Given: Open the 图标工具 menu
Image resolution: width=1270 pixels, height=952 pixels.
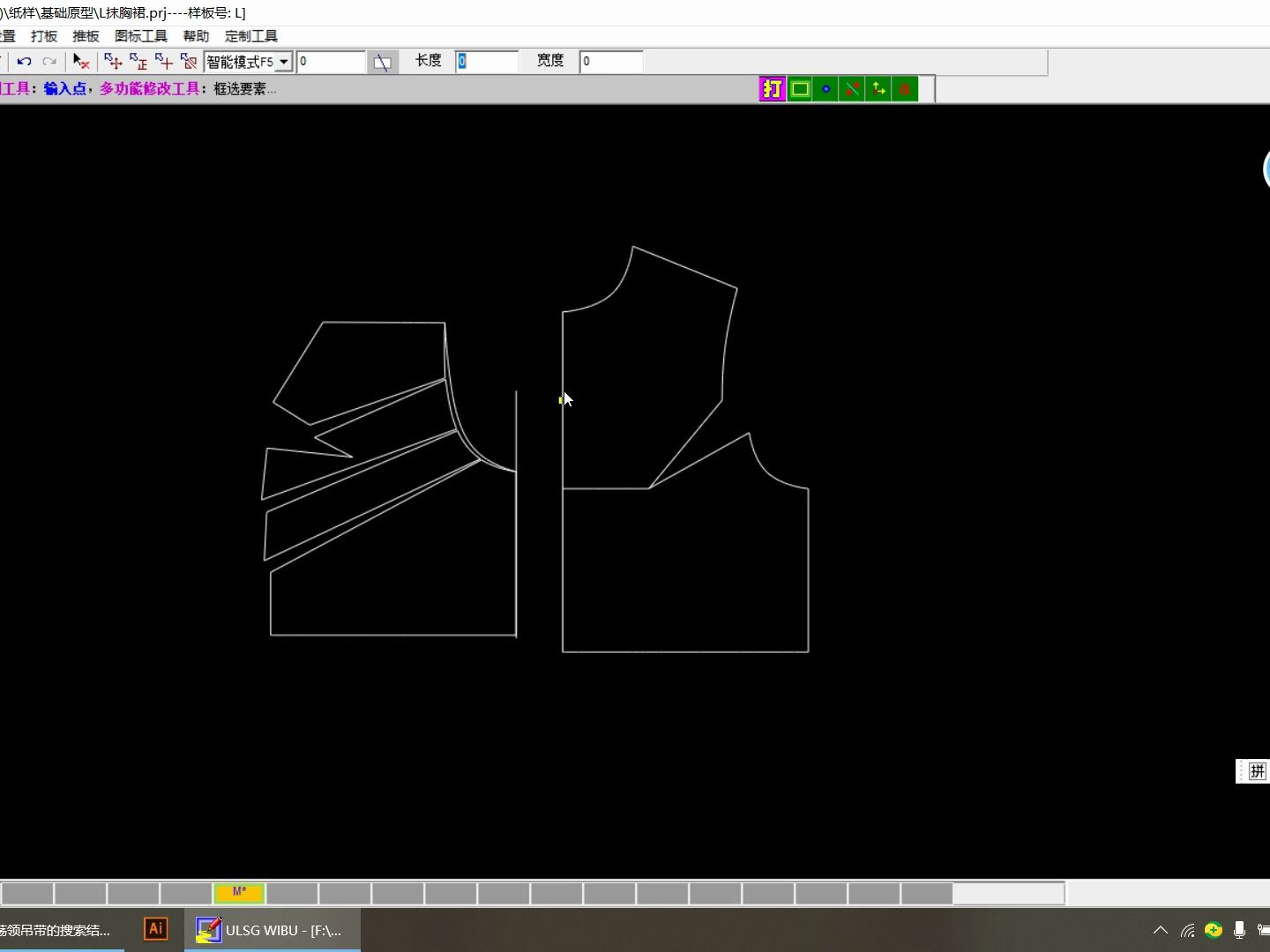Looking at the screenshot, I should [x=141, y=36].
